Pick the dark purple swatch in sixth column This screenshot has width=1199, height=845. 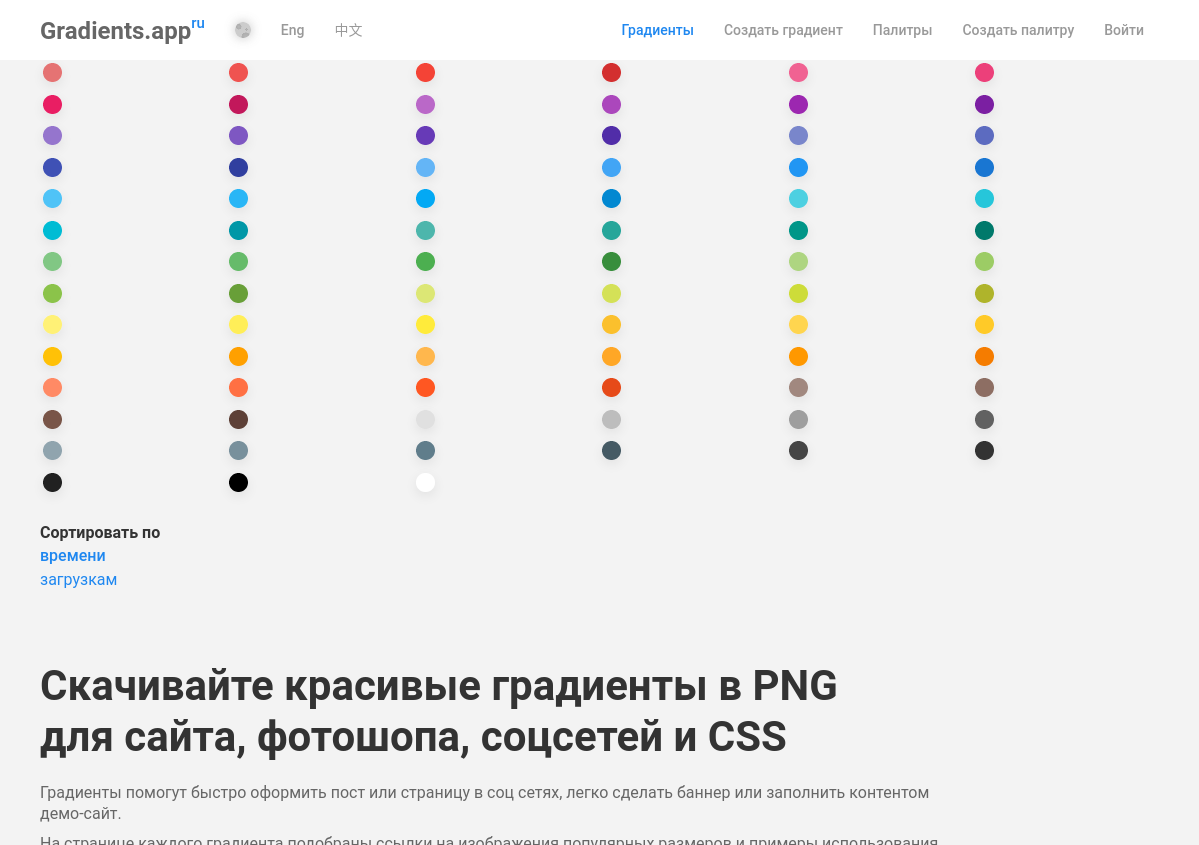click(985, 104)
